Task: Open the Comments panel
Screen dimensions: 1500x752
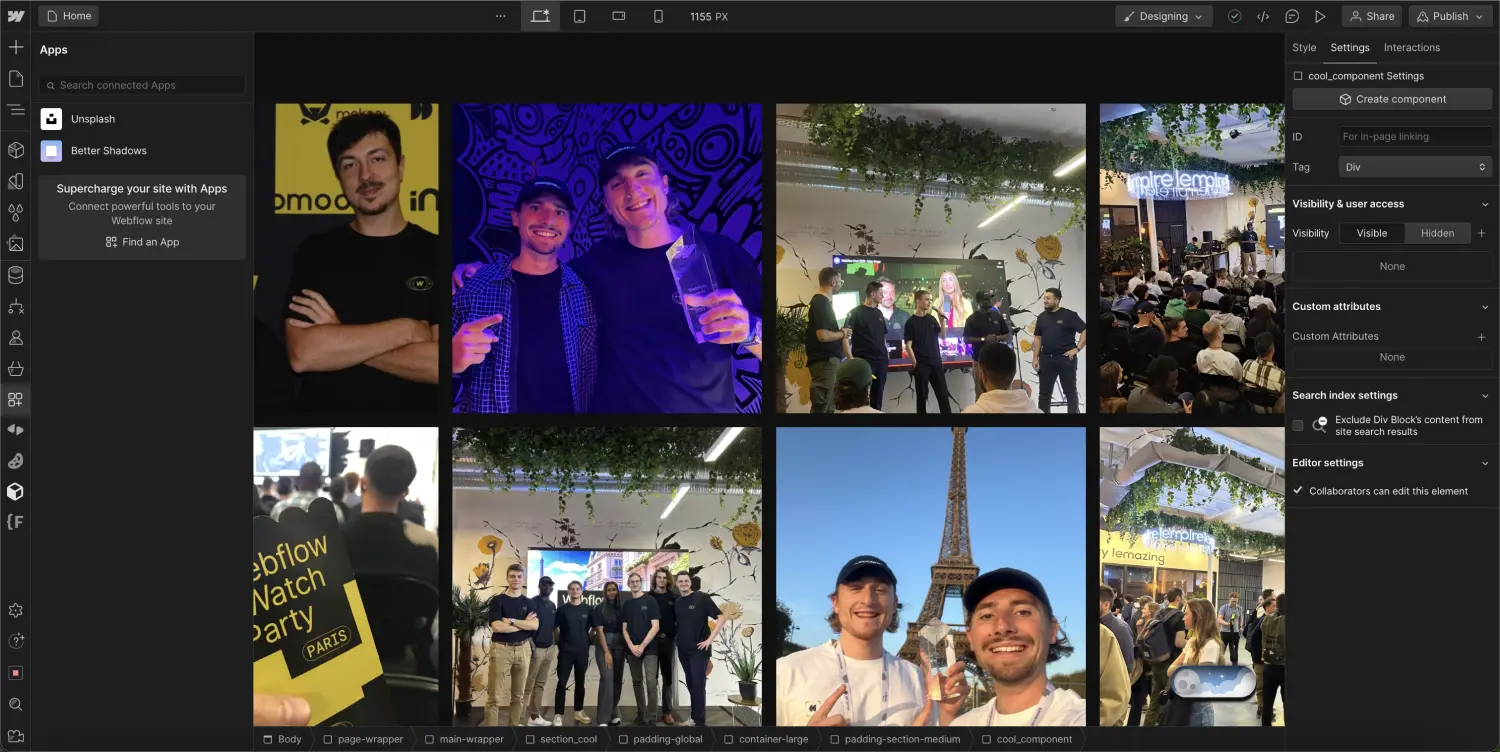Action: (x=1291, y=16)
